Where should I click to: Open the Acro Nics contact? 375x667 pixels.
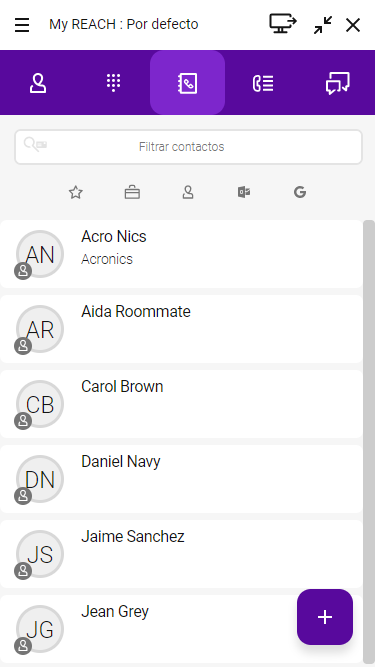pyautogui.click(x=182, y=254)
